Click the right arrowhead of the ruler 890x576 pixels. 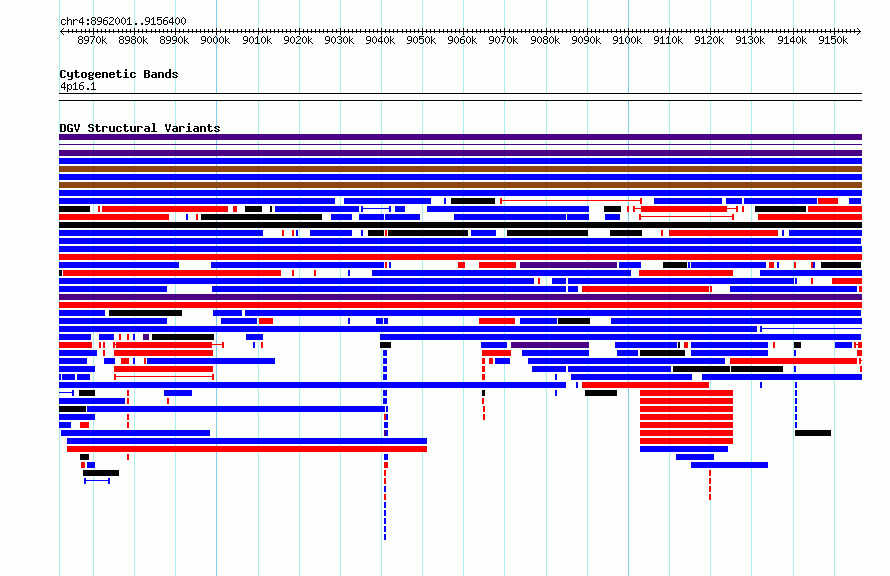tap(859, 31)
